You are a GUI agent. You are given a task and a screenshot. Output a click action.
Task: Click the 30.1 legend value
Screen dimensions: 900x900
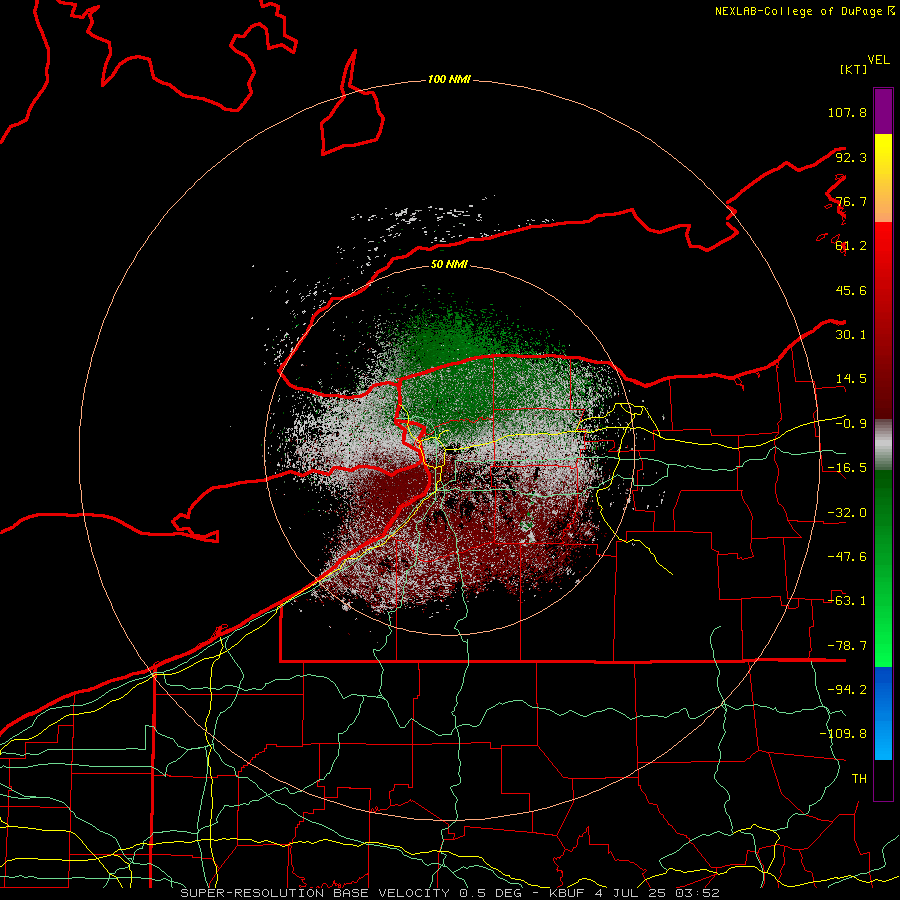[851, 335]
